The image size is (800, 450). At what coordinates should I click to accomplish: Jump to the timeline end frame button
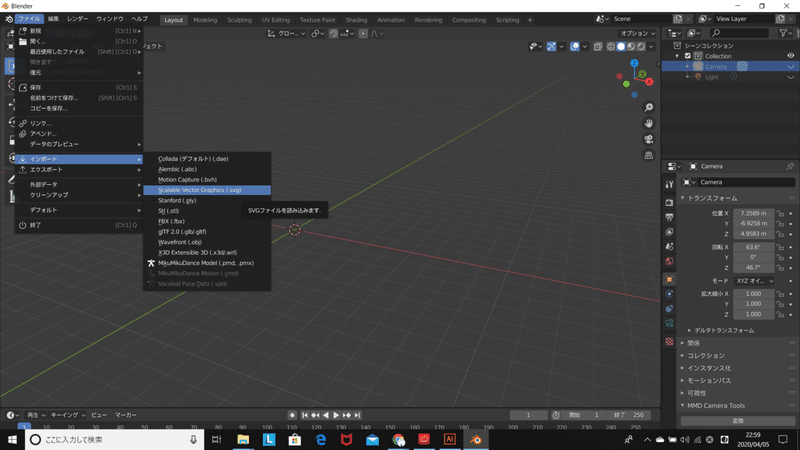(357, 415)
